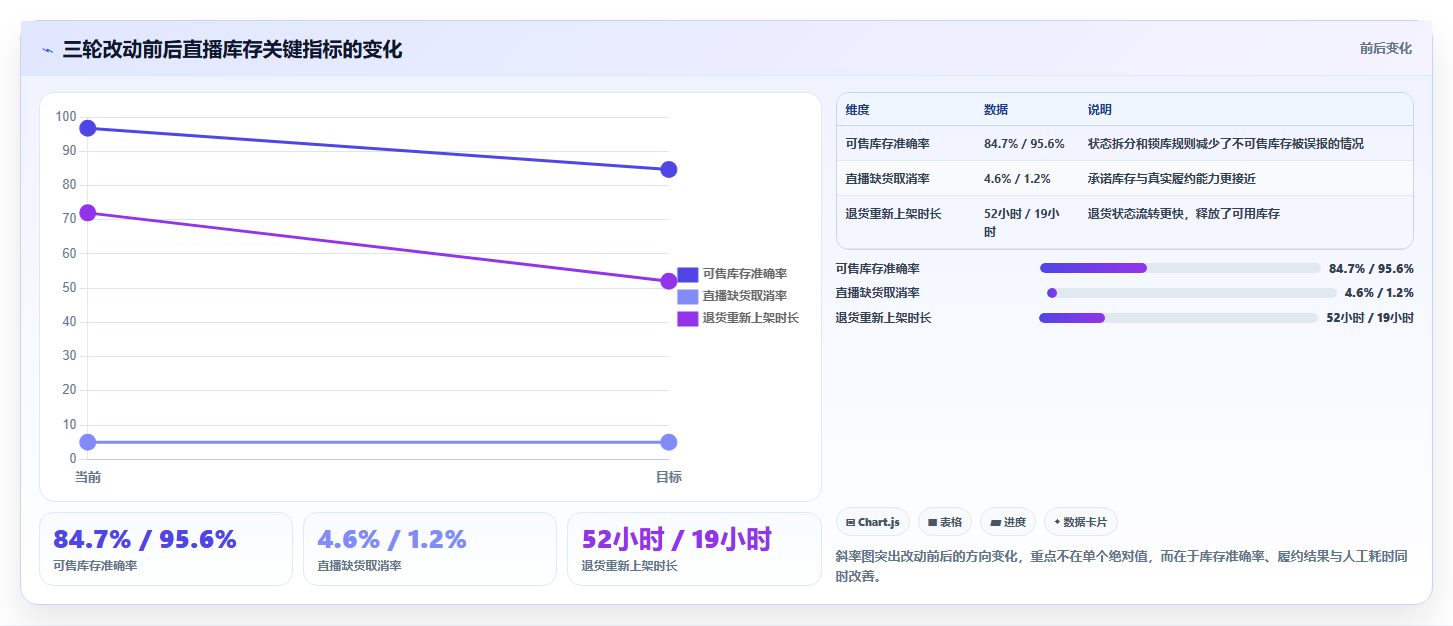Click the 4.6% / 1.2% progress value
Screen dimensions: 1453x626
[x=1379, y=293]
